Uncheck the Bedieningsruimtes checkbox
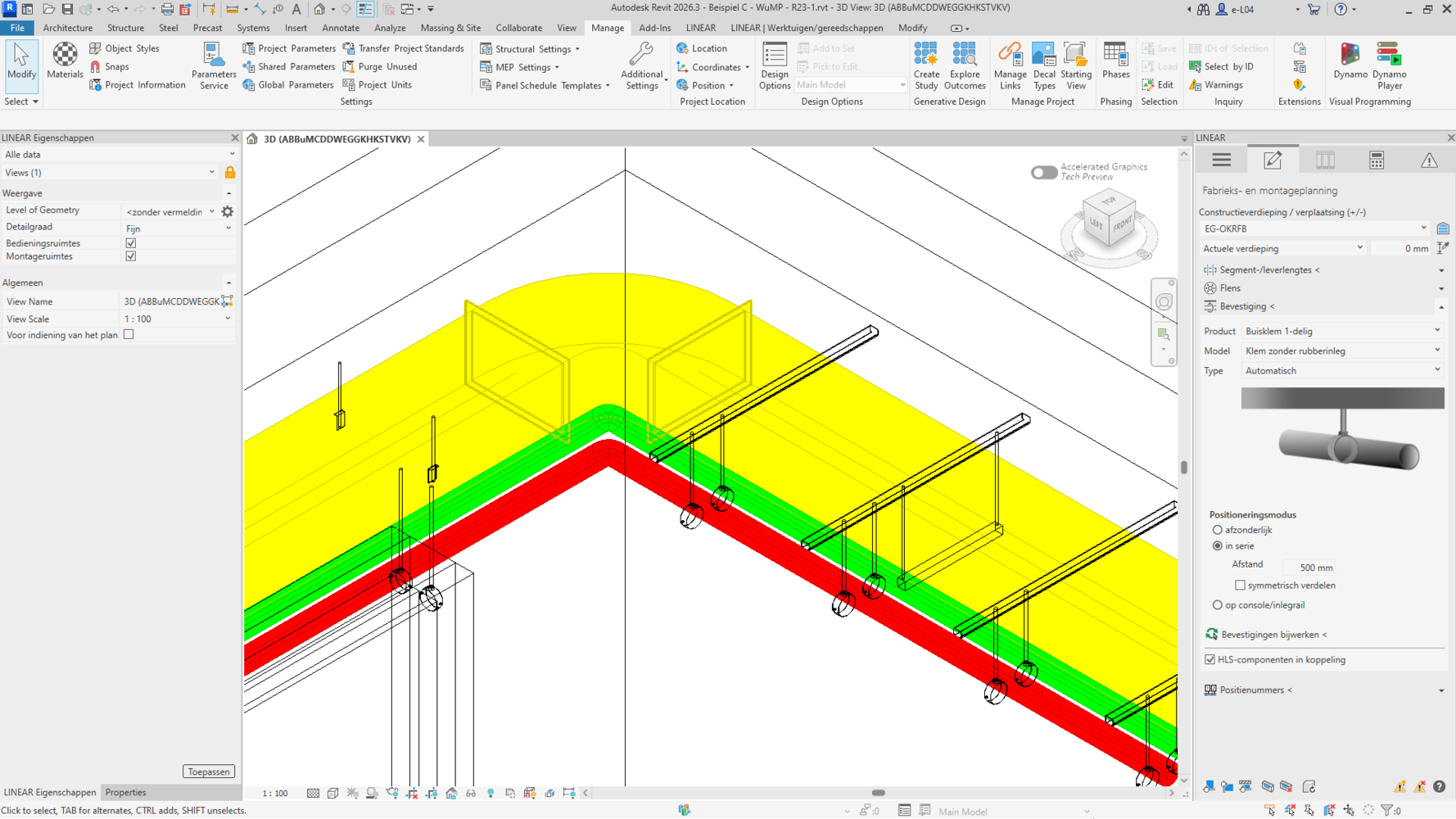1456x819 pixels. point(131,243)
